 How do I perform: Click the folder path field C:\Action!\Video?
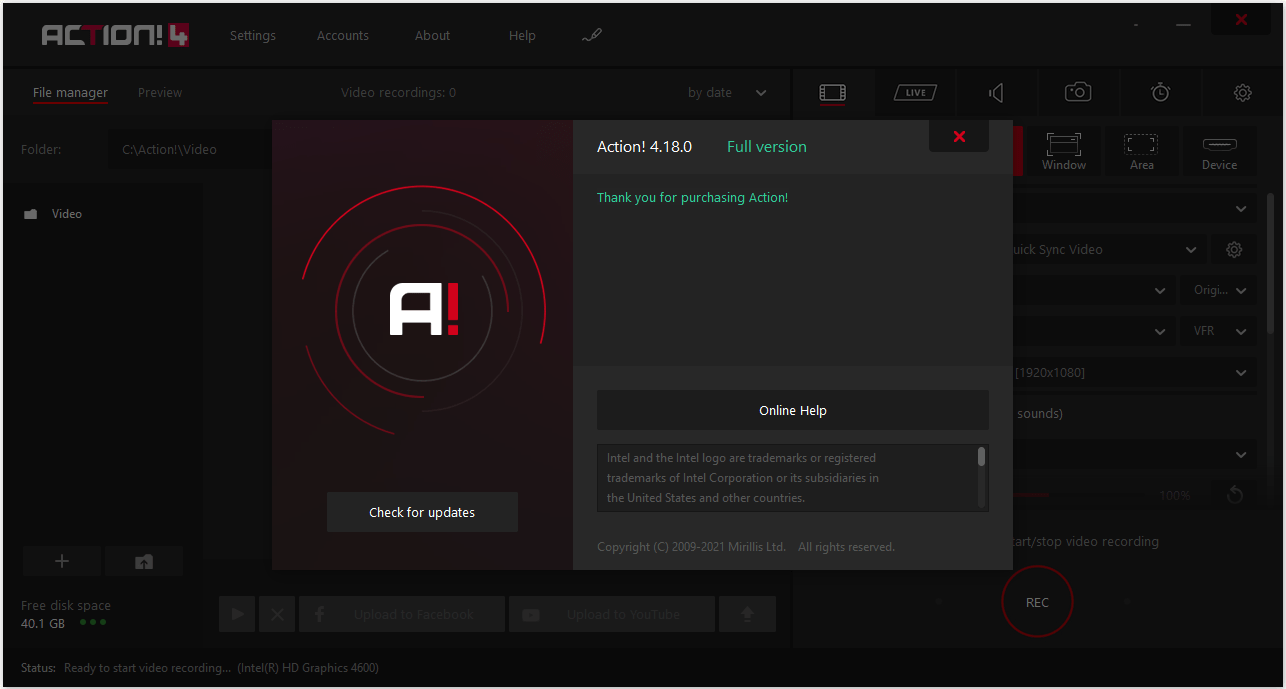tap(190, 149)
